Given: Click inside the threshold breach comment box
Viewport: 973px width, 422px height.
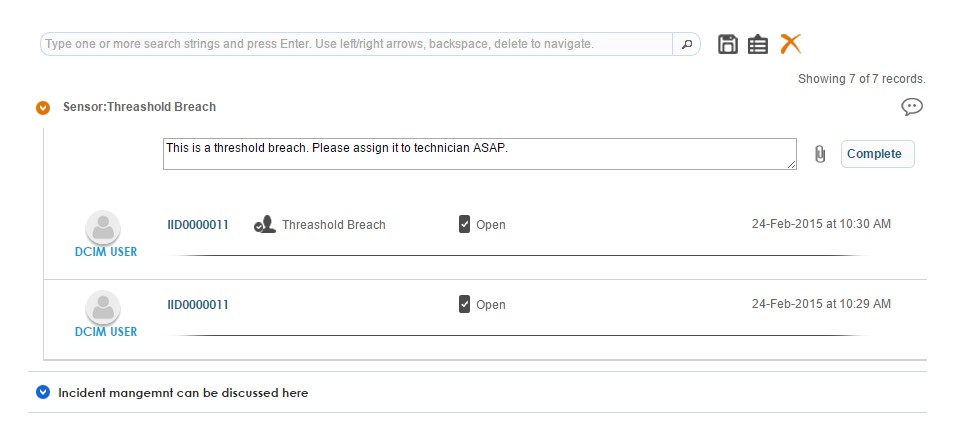Looking at the screenshot, I should [478, 154].
